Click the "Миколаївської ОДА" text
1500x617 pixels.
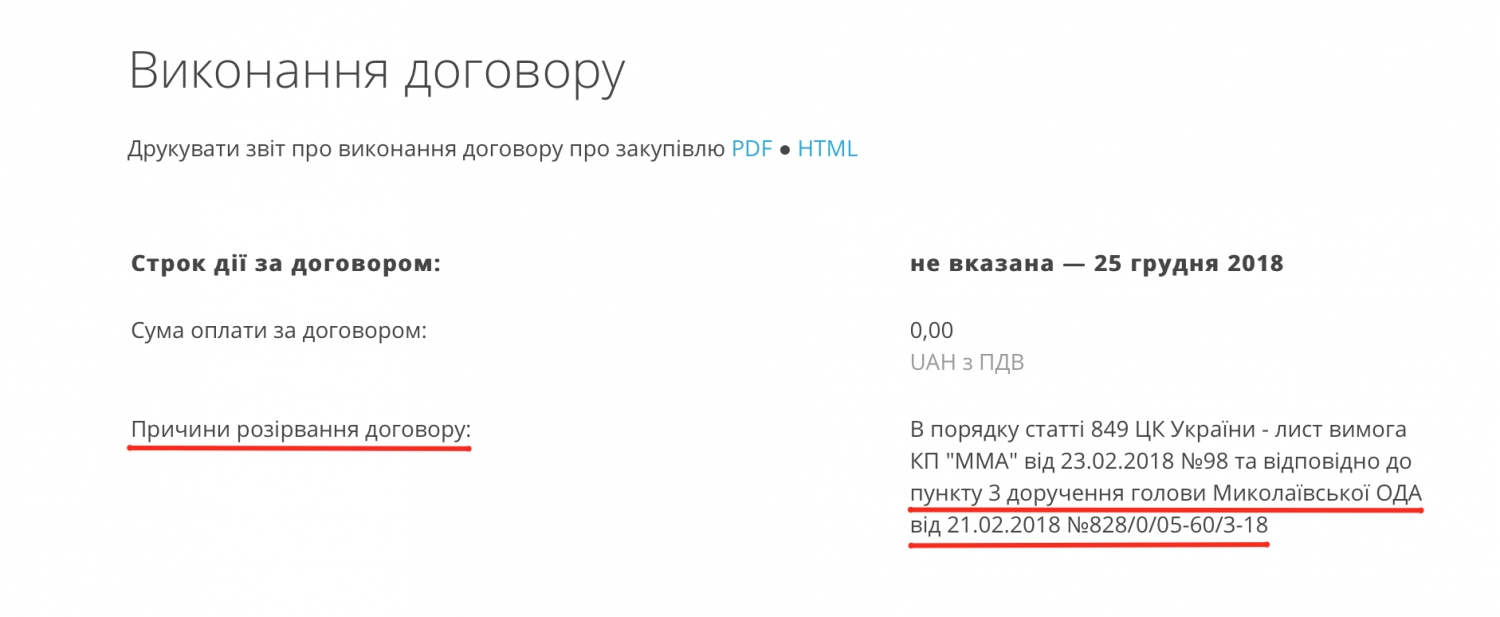coord(1317,494)
